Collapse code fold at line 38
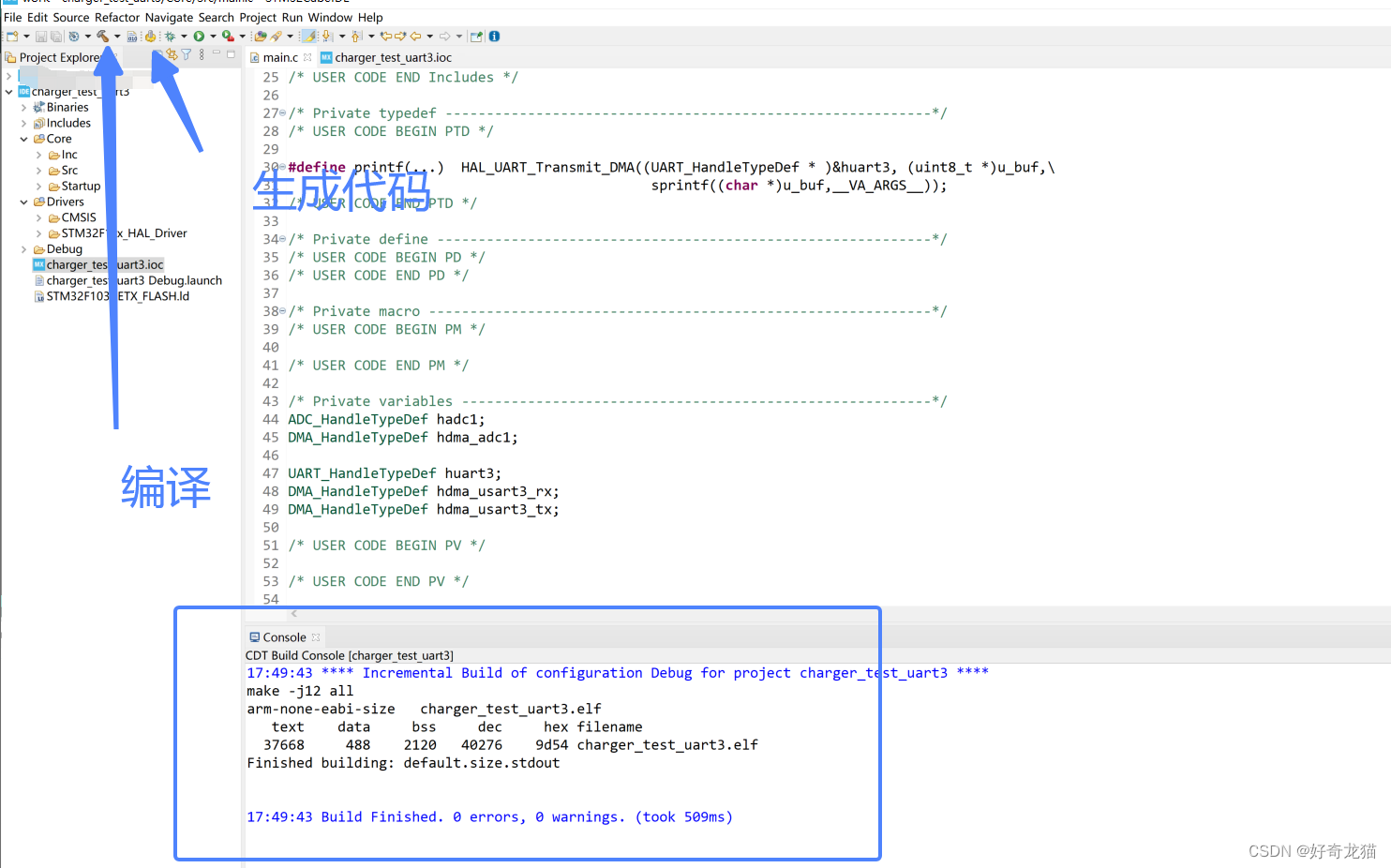 [283, 311]
